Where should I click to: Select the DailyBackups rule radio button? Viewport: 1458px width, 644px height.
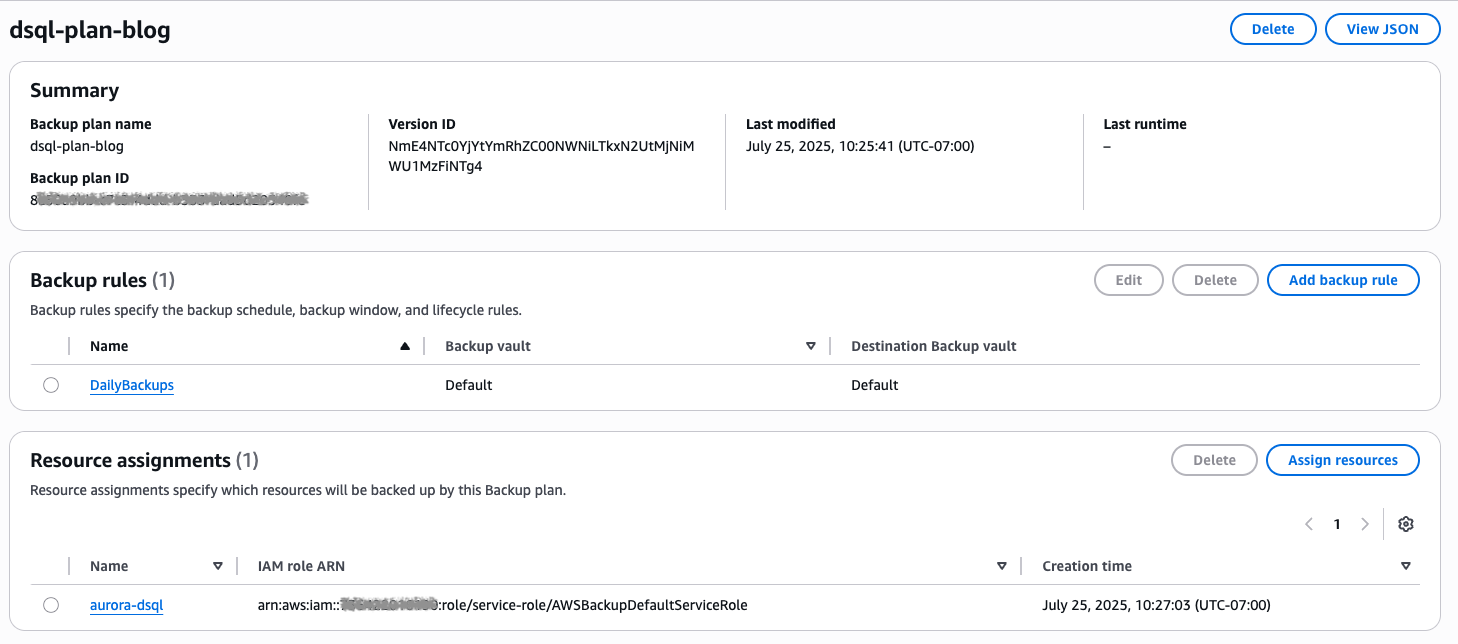pyautogui.click(x=51, y=384)
